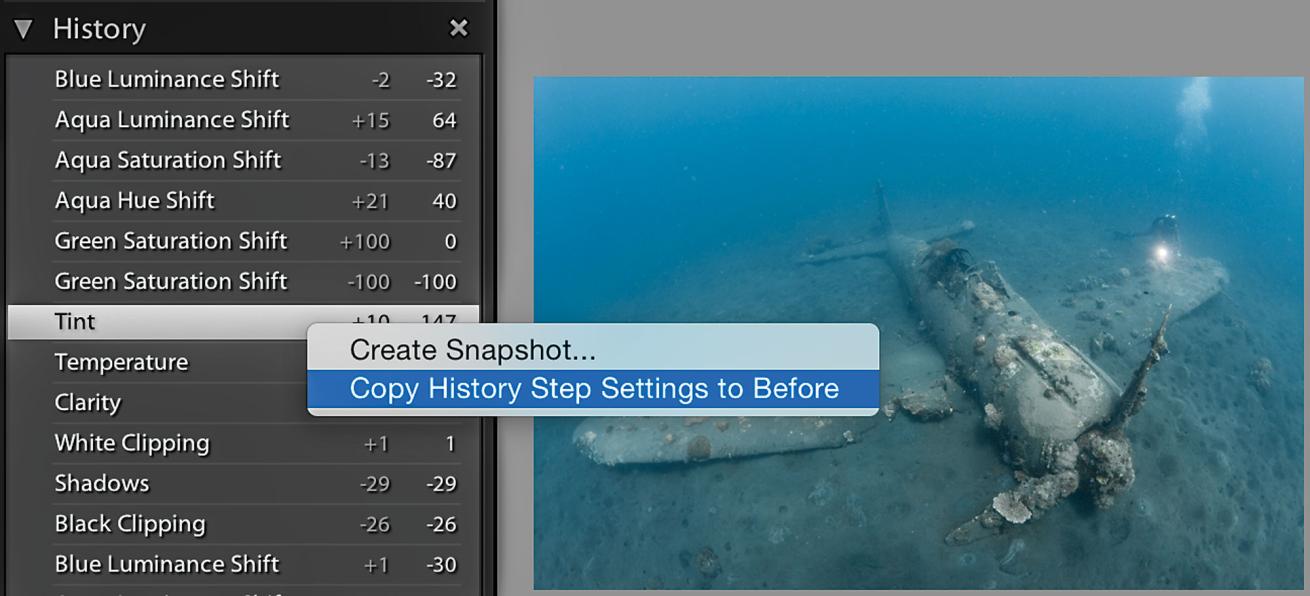The image size is (1310, 596).
Task: Select Green Saturation Shift -100 step
Action: click(x=171, y=281)
